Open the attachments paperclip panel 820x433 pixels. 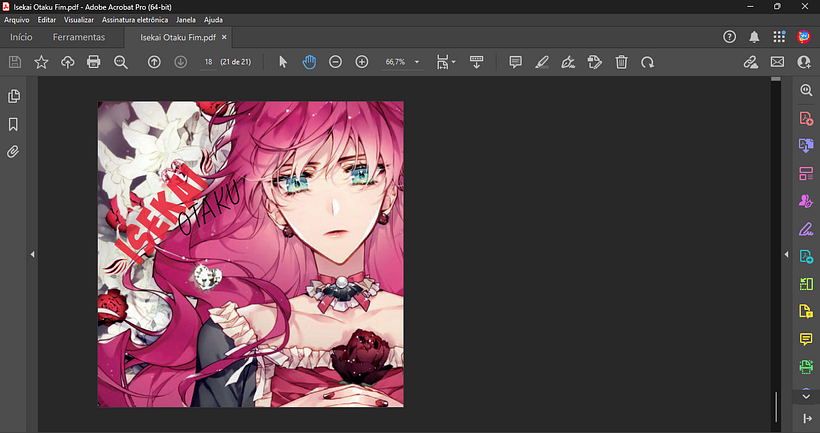13,152
